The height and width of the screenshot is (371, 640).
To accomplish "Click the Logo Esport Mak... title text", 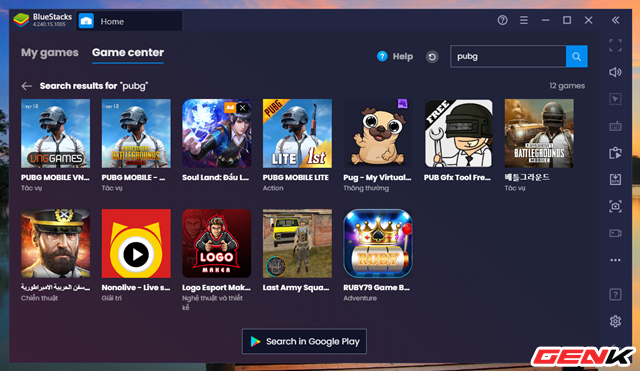I will click(216, 288).
